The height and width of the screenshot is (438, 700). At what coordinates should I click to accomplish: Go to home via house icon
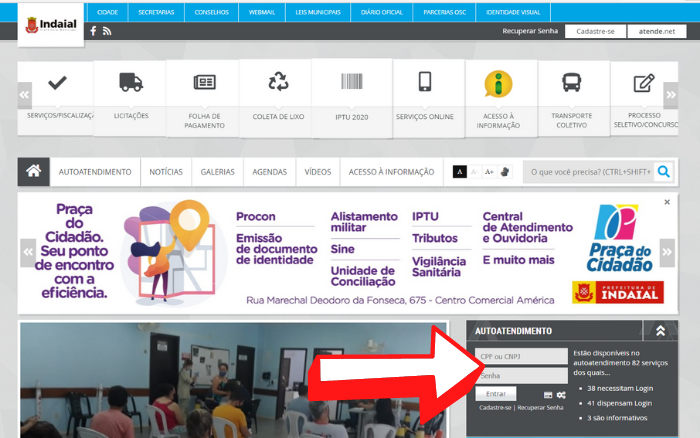(x=34, y=171)
